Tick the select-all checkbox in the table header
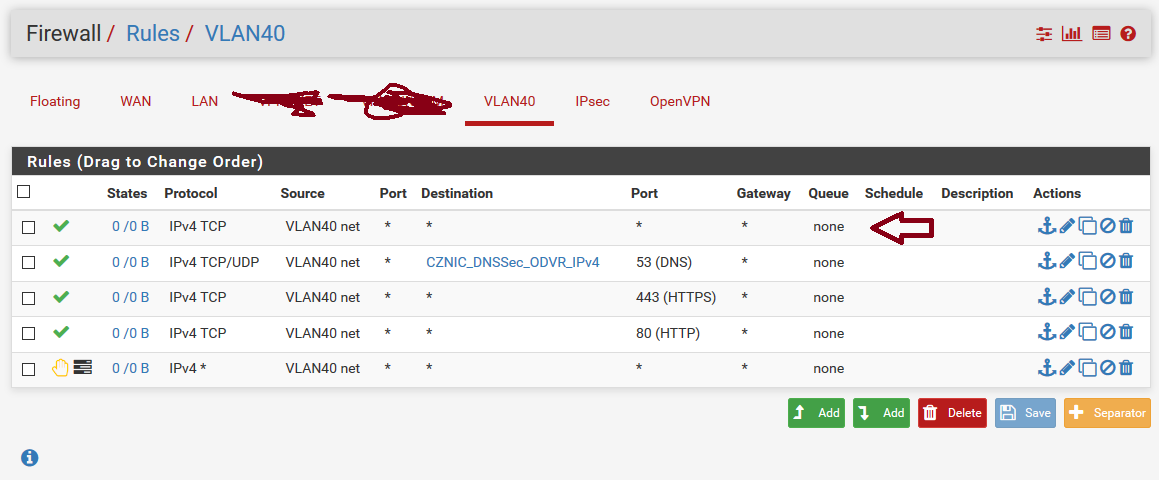1159x480 pixels. 24,192
